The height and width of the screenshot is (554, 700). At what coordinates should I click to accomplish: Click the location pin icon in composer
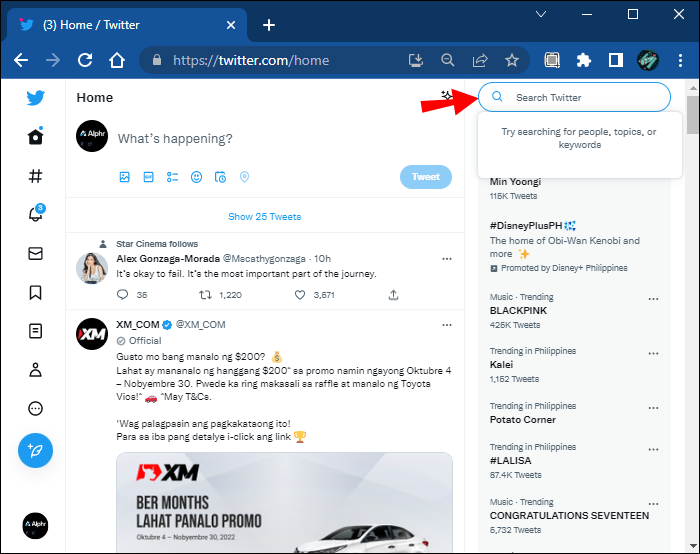(x=244, y=177)
